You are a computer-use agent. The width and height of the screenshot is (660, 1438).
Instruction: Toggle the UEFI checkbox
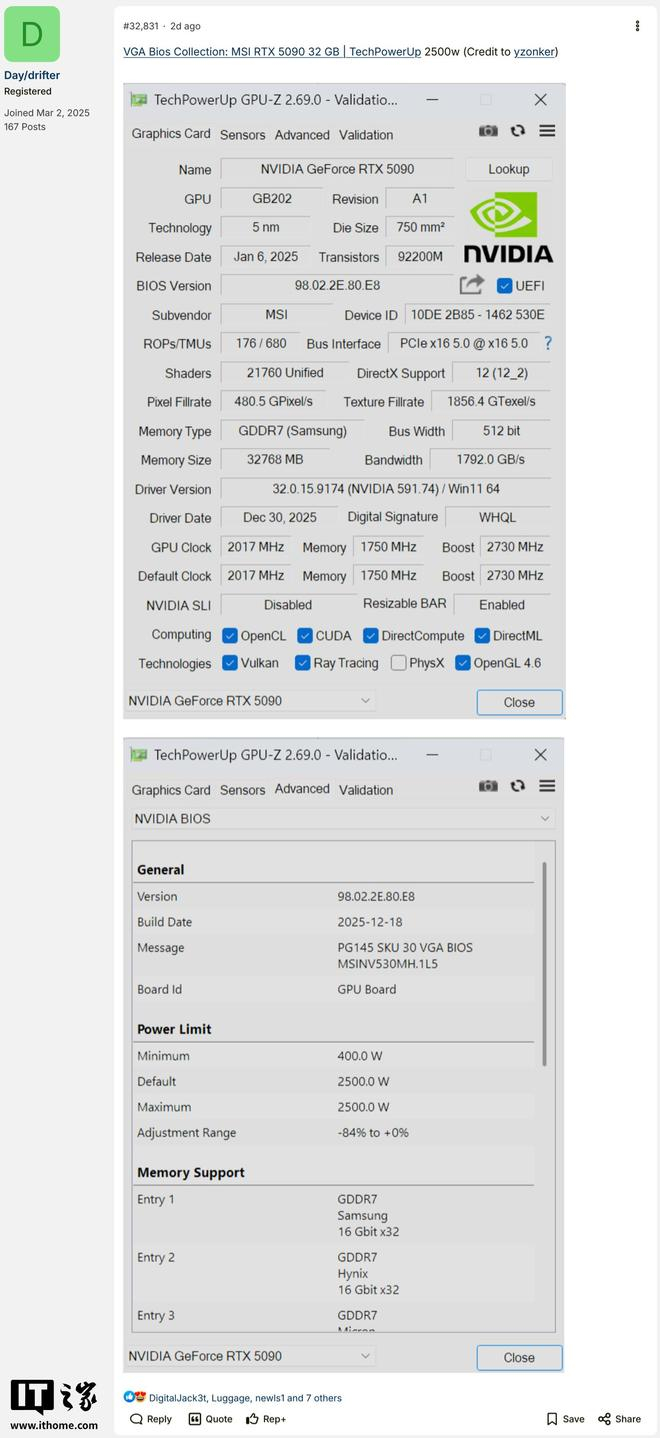click(x=505, y=286)
